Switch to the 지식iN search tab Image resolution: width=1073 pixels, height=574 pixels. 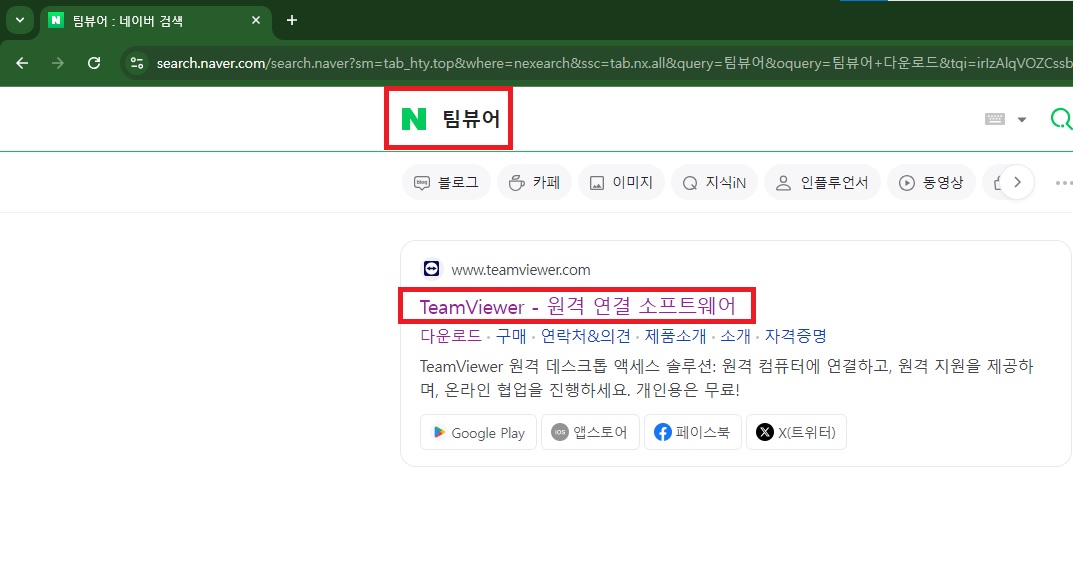(x=714, y=183)
